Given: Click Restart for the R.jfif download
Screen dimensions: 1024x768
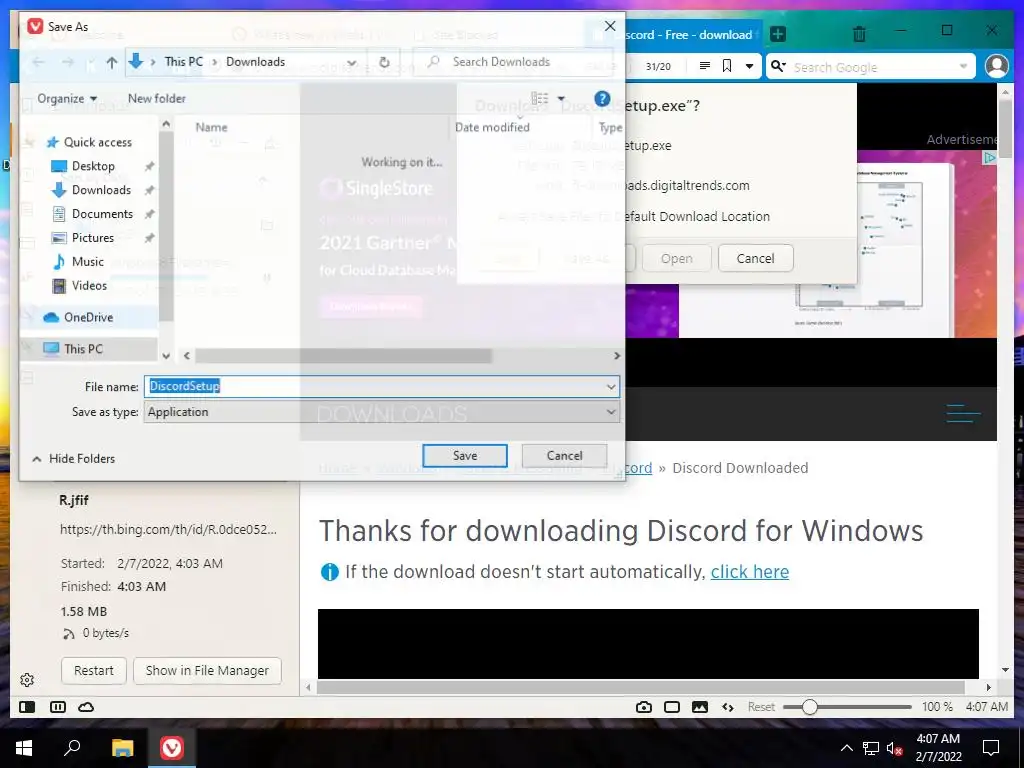Looking at the screenshot, I should tap(93, 671).
